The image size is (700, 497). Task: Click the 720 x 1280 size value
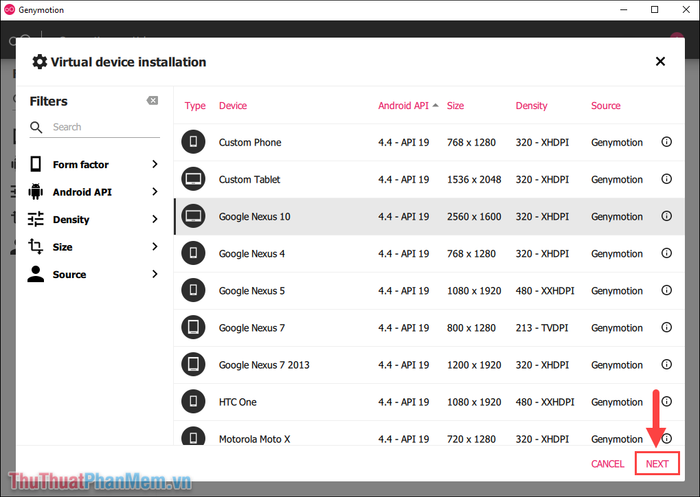point(471,439)
